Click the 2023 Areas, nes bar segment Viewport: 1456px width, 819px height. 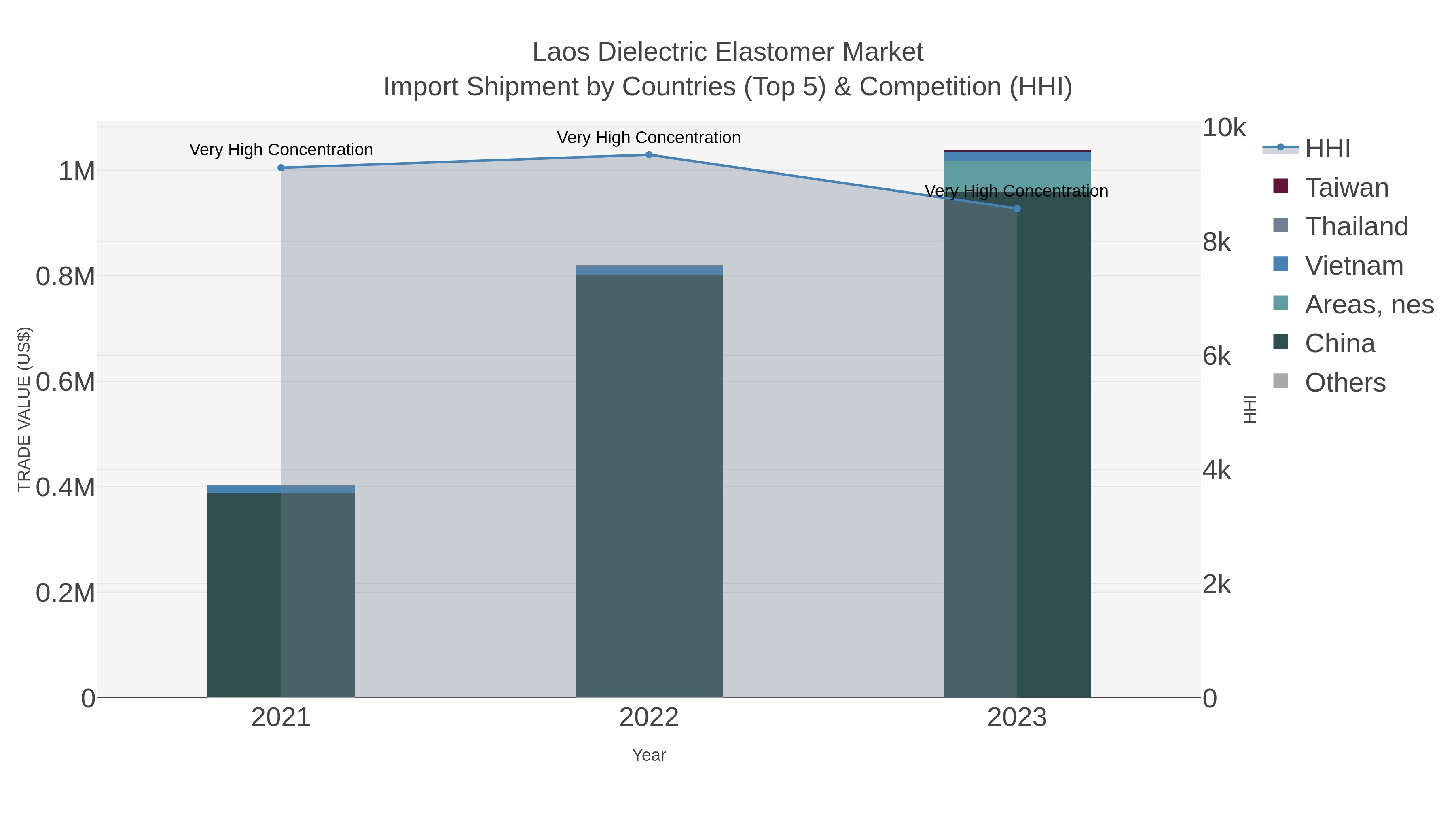1017,176
